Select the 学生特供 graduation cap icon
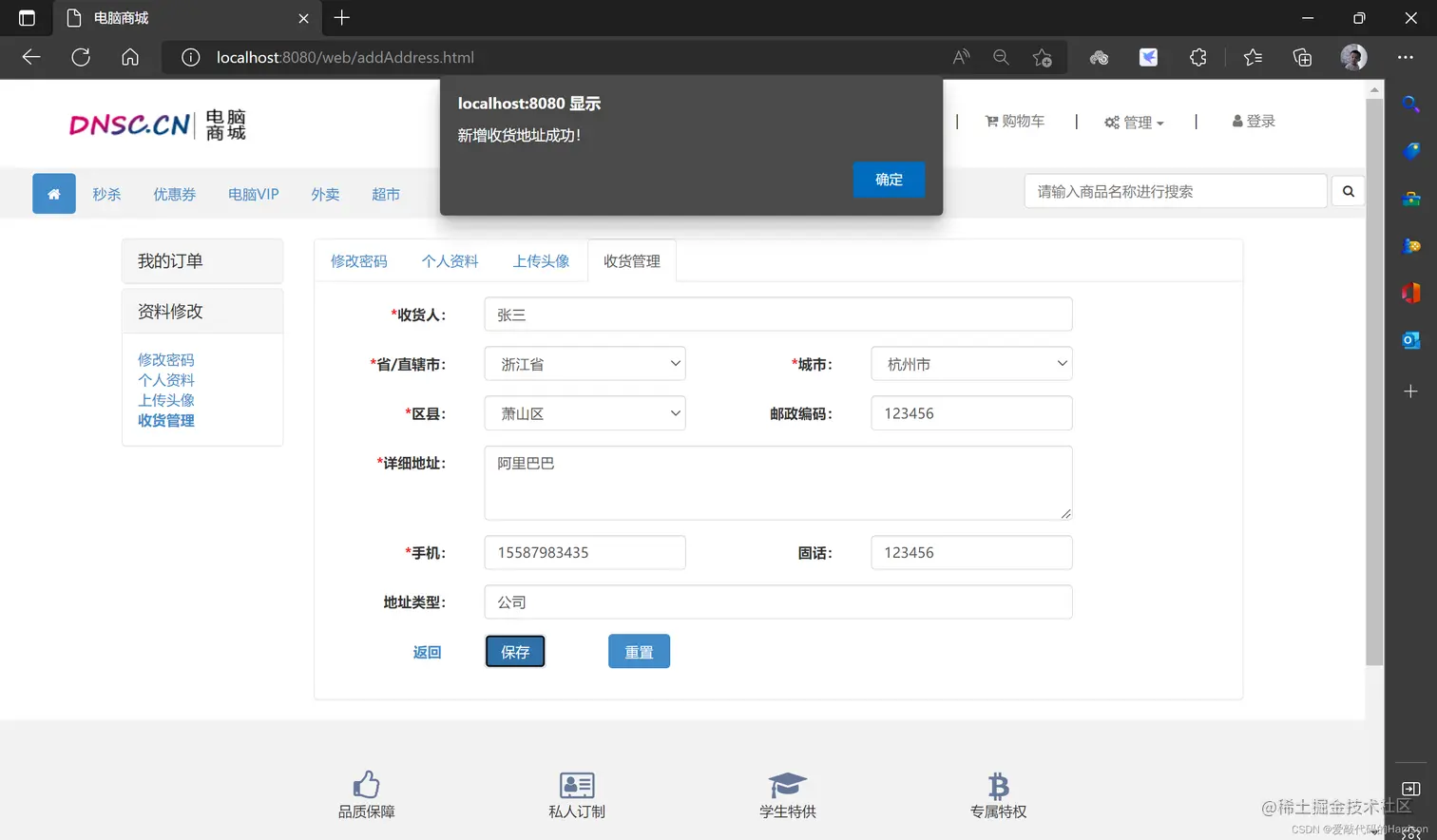 click(787, 782)
